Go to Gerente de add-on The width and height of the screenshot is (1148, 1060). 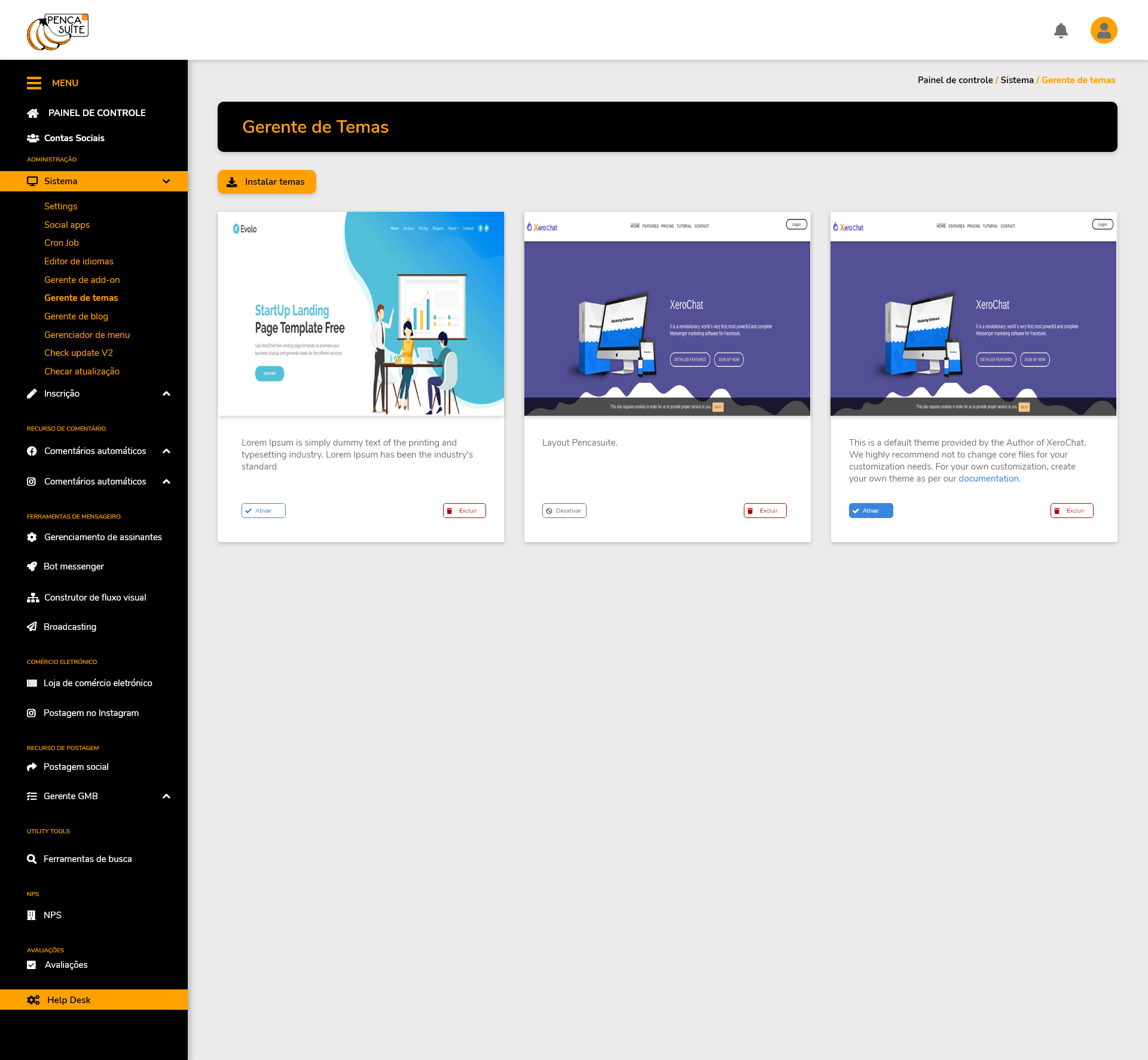(82, 280)
